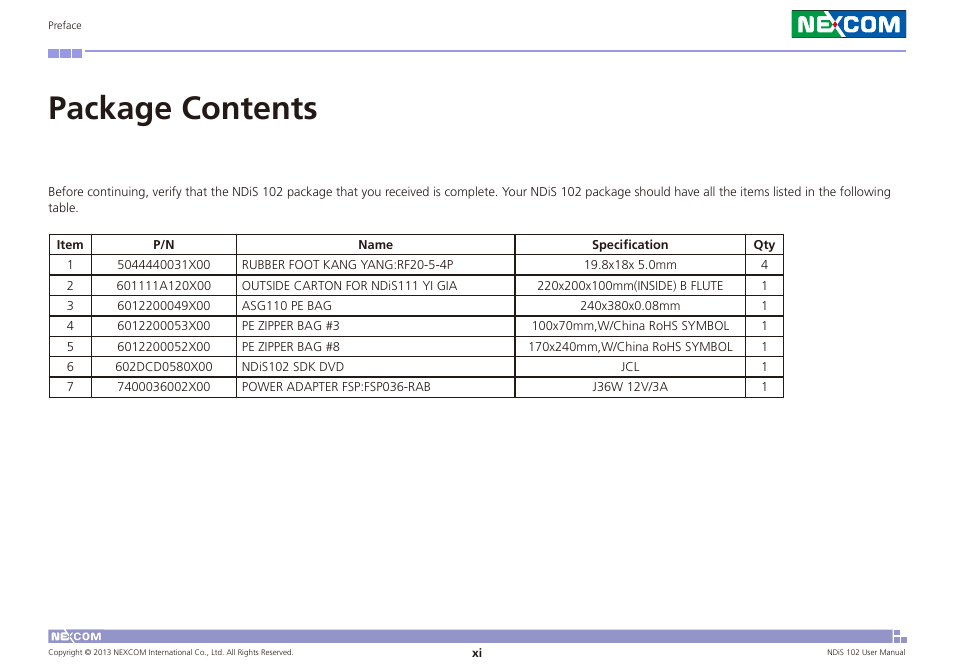
Task: Click the page number 'xi' in footer
Action: (x=477, y=653)
